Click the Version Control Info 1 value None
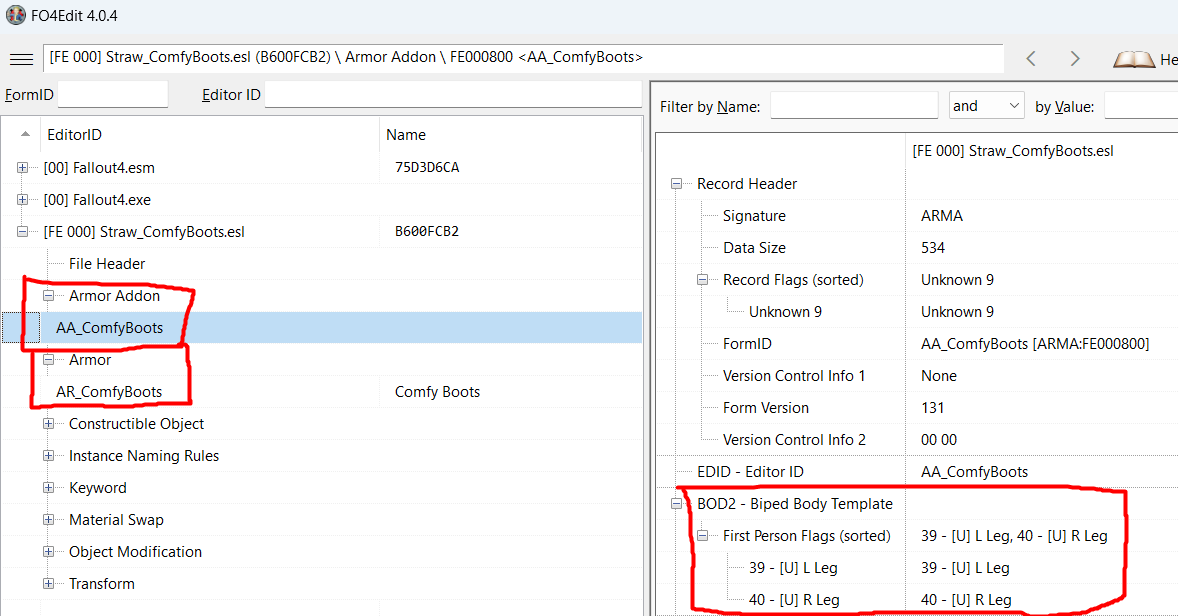1178x616 pixels. point(938,376)
